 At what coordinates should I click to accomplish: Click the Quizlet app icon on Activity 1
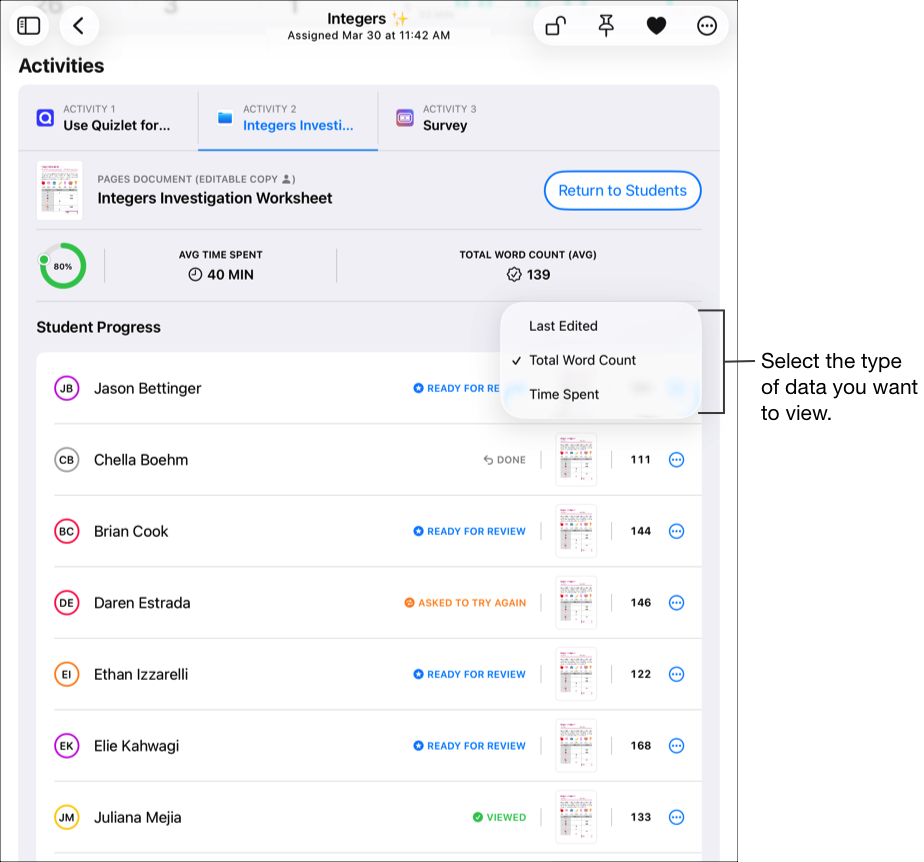[x=43, y=118]
